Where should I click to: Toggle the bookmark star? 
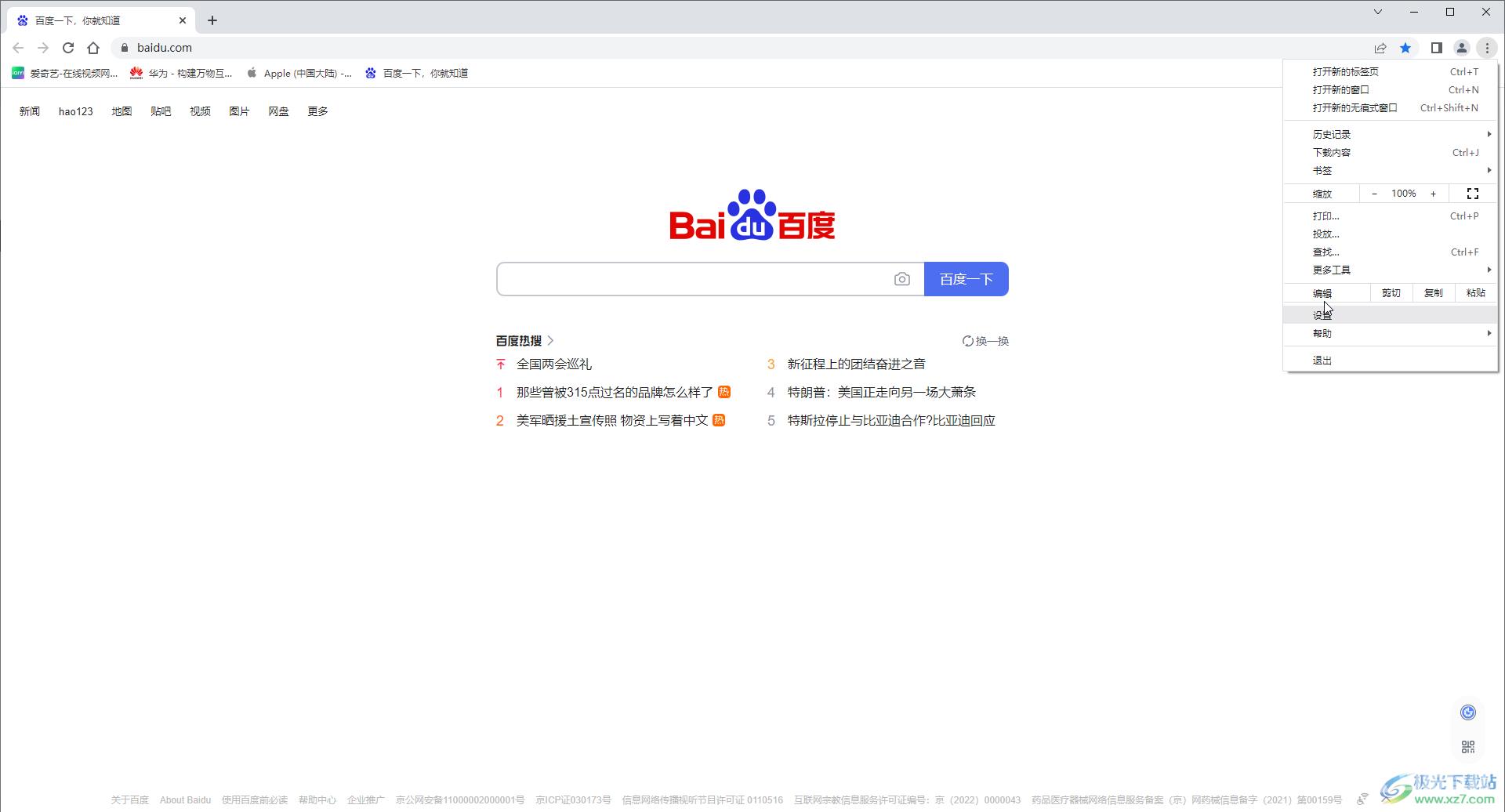pos(1405,48)
